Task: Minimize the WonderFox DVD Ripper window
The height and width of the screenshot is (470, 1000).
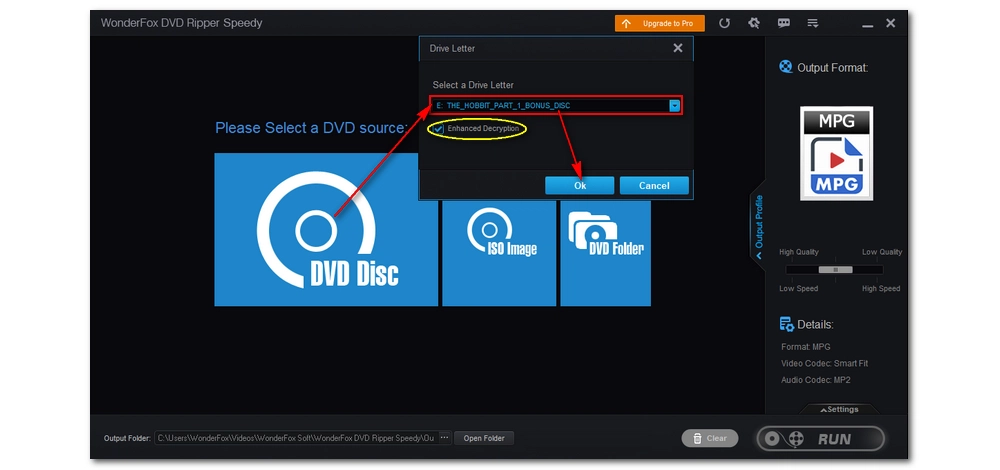Action: tap(867, 24)
